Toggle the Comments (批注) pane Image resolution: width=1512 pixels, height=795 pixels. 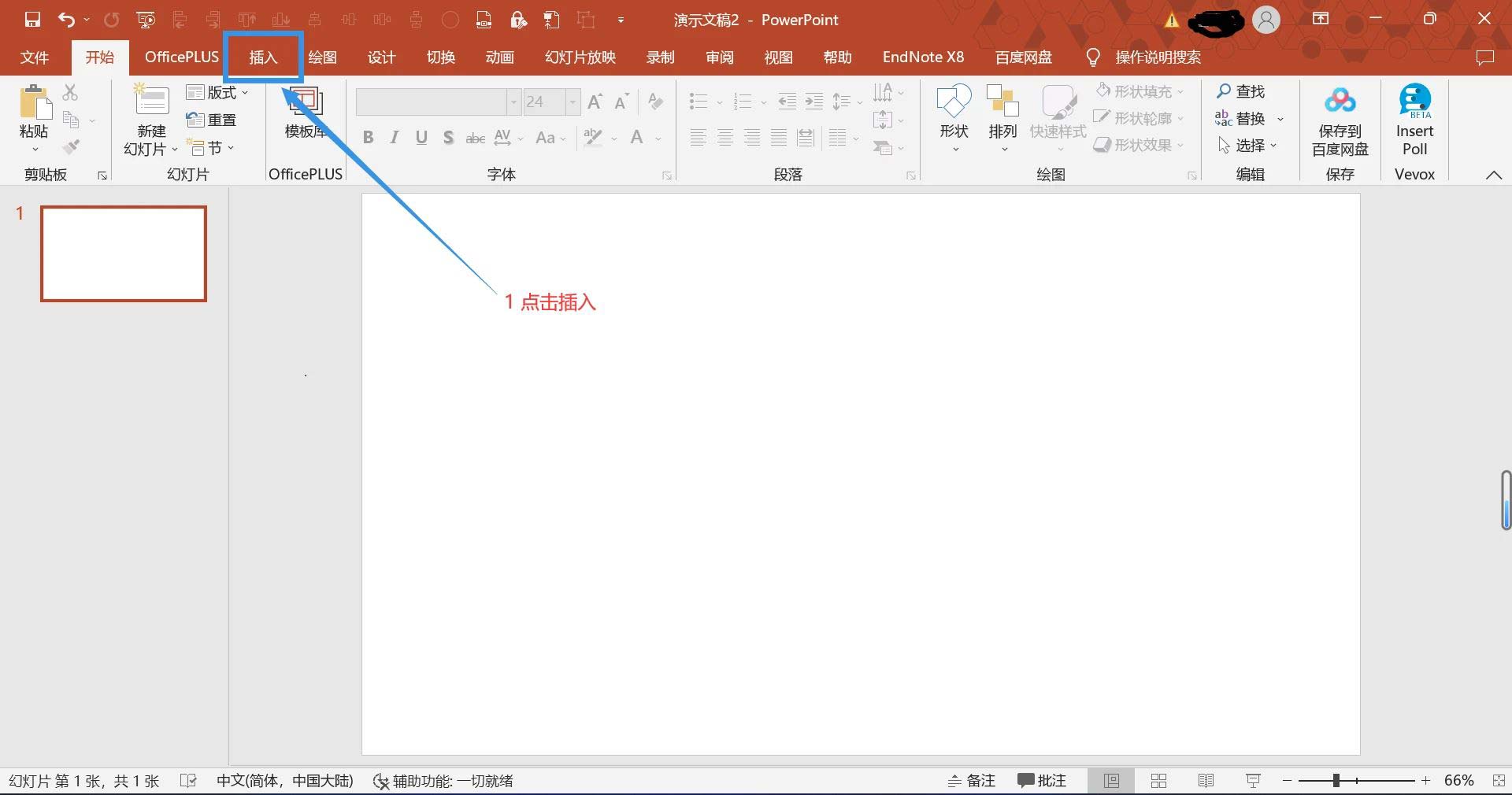[x=1041, y=781]
